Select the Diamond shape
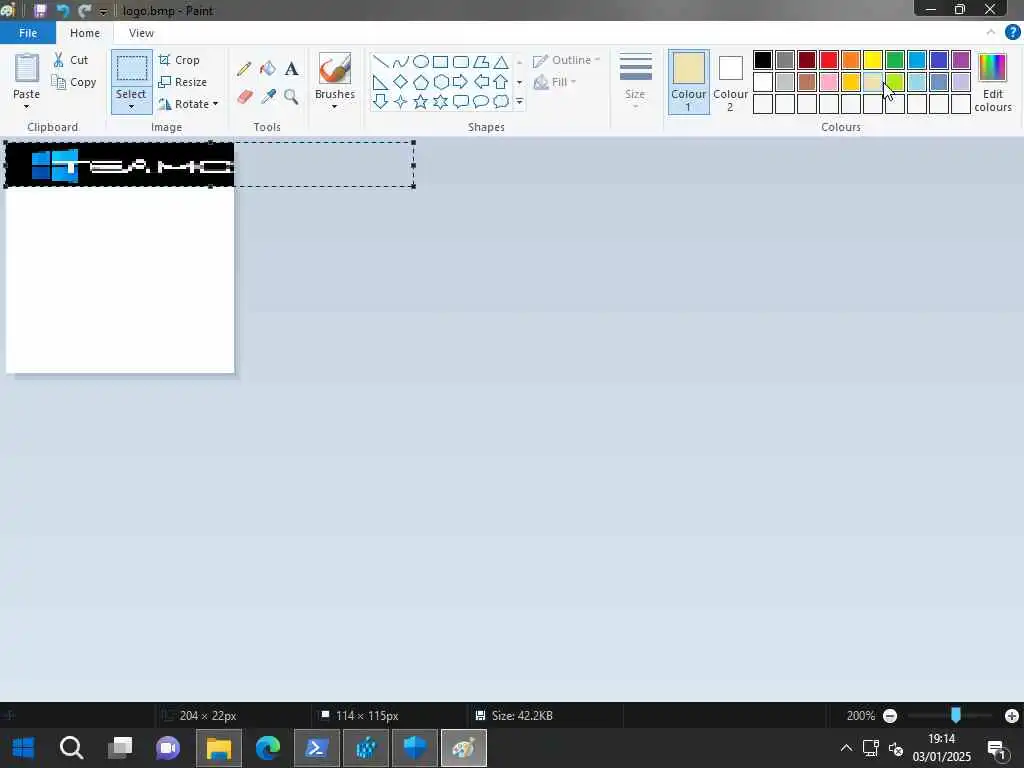The image size is (1024, 768). pyautogui.click(x=400, y=82)
